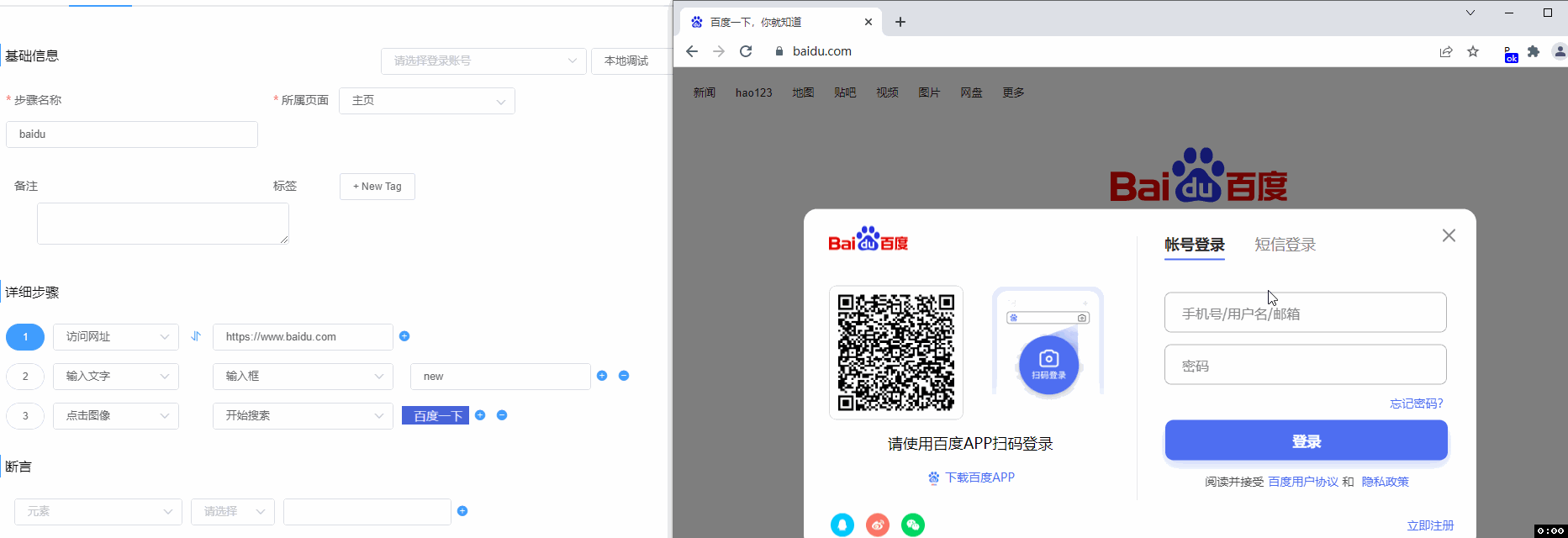
Task: Open the browser profile avatar menu
Action: (1560, 51)
